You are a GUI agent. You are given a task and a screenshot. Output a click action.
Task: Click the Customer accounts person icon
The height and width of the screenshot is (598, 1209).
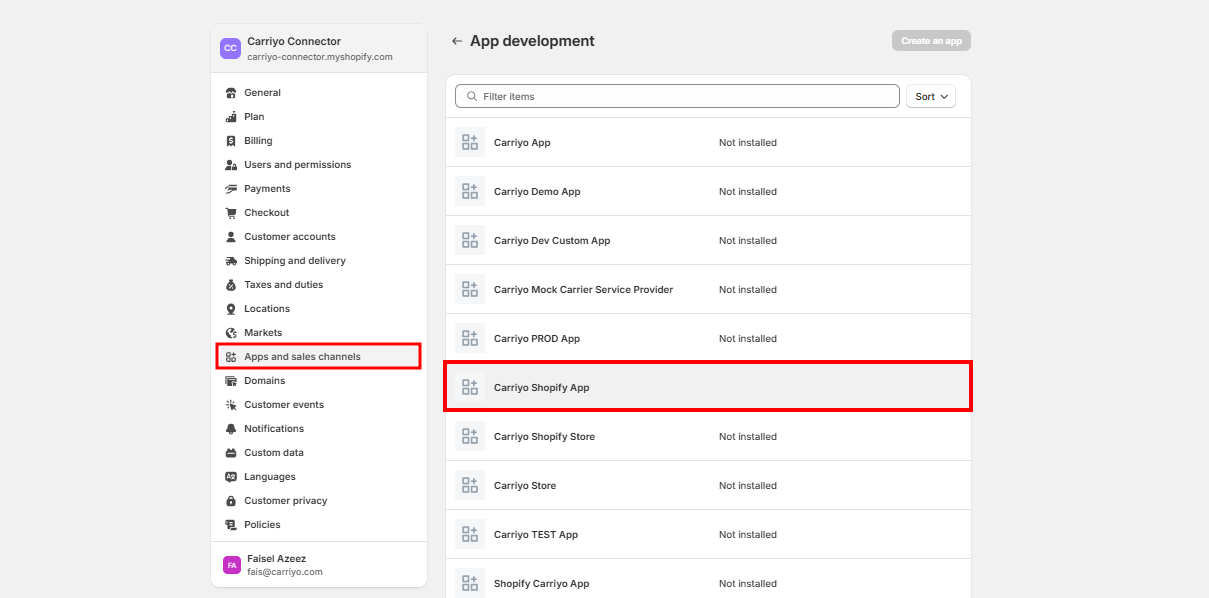[231, 237]
